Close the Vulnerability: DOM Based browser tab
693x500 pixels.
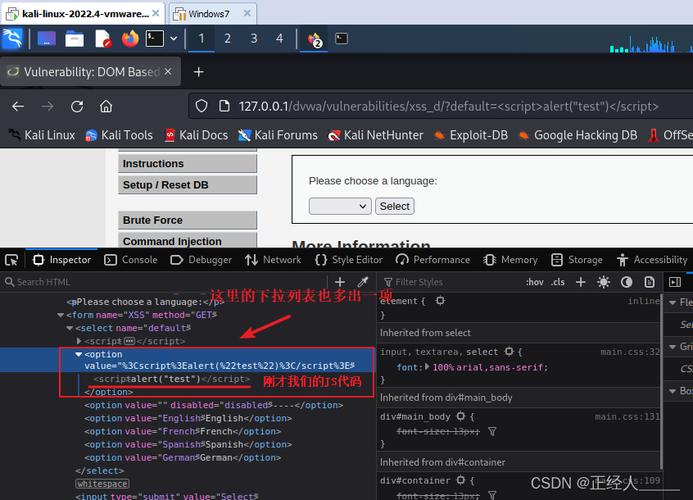click(x=168, y=71)
